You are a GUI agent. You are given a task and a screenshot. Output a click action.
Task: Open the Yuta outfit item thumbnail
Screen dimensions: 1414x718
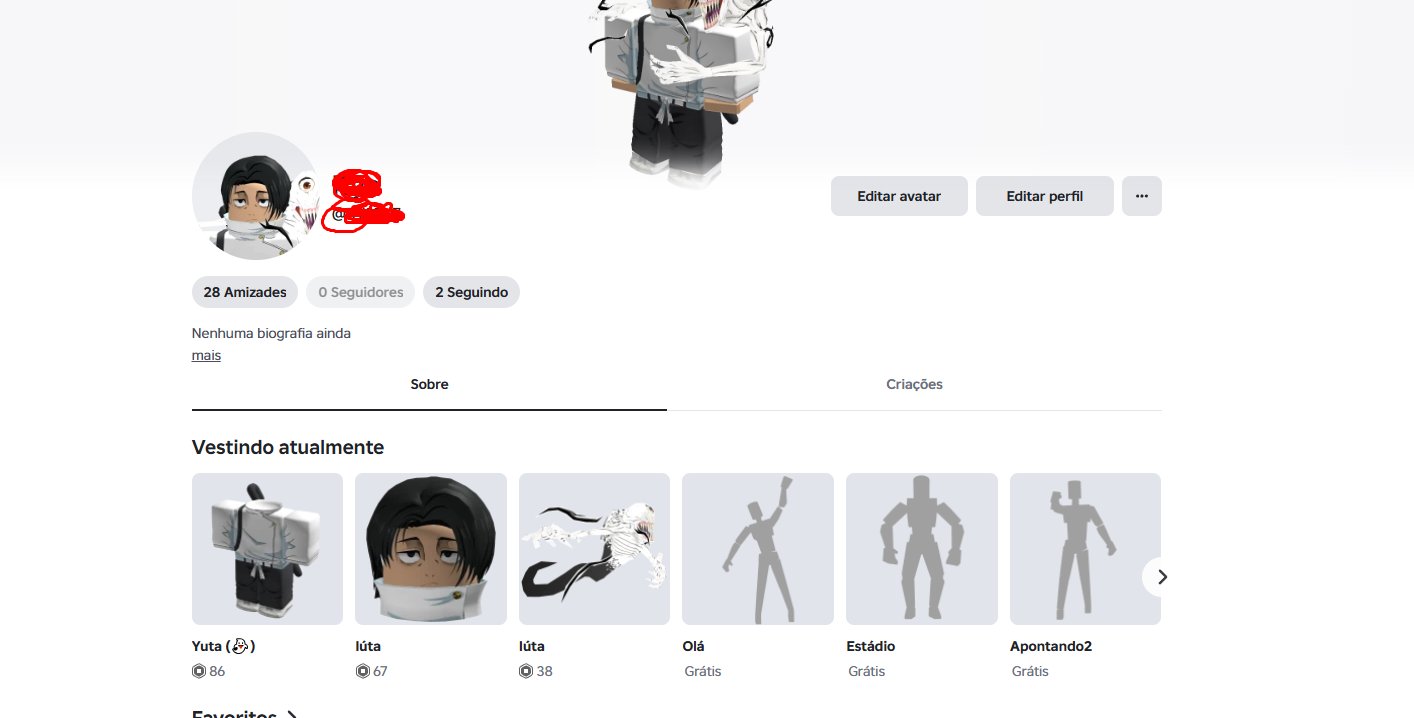point(267,549)
